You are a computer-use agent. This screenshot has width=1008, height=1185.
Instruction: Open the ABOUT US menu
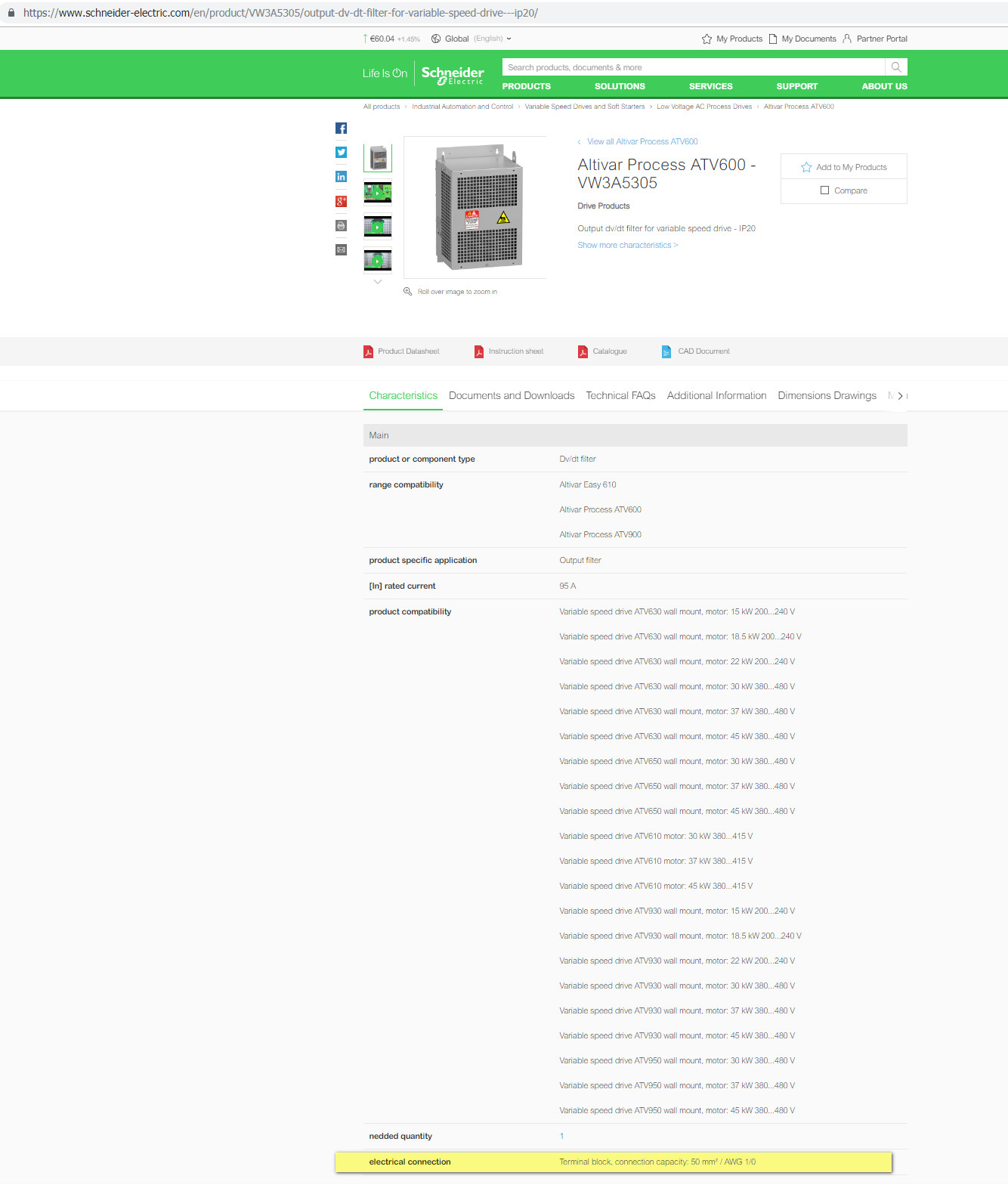coord(885,86)
